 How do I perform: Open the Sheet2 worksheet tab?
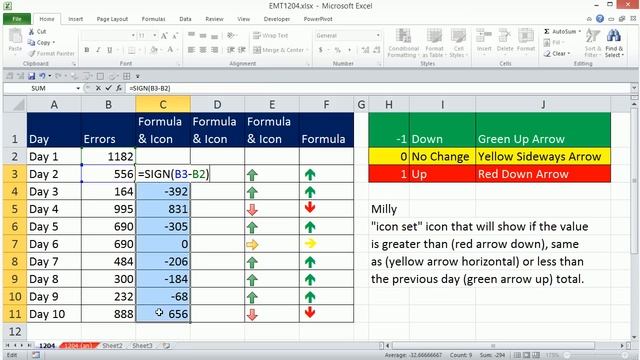click(112, 346)
